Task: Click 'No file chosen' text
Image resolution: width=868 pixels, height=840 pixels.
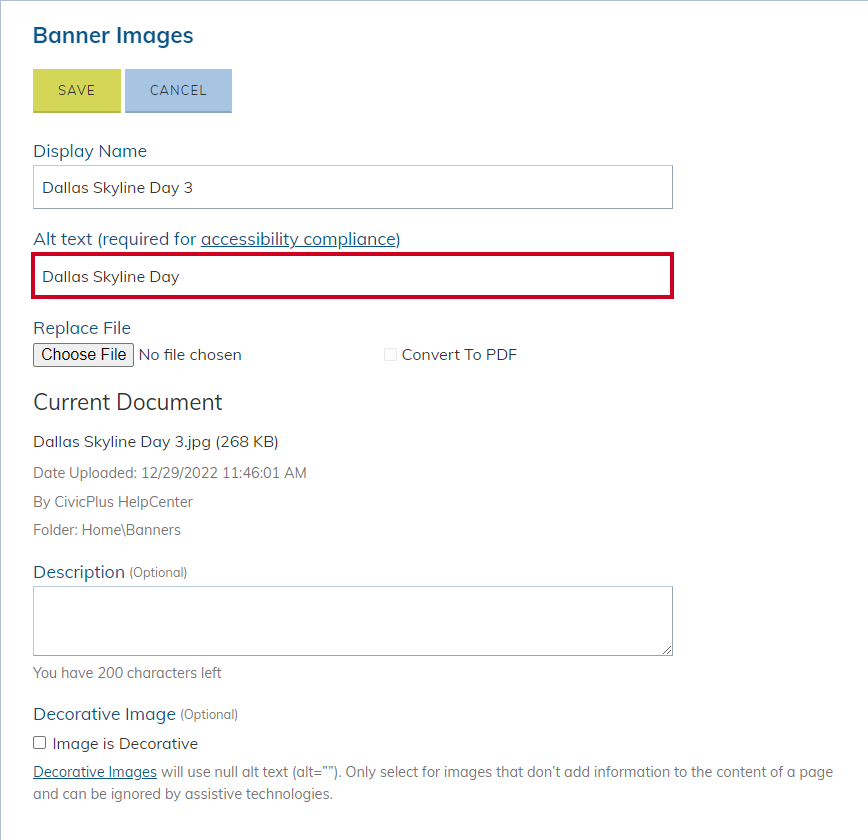Action: coord(190,355)
